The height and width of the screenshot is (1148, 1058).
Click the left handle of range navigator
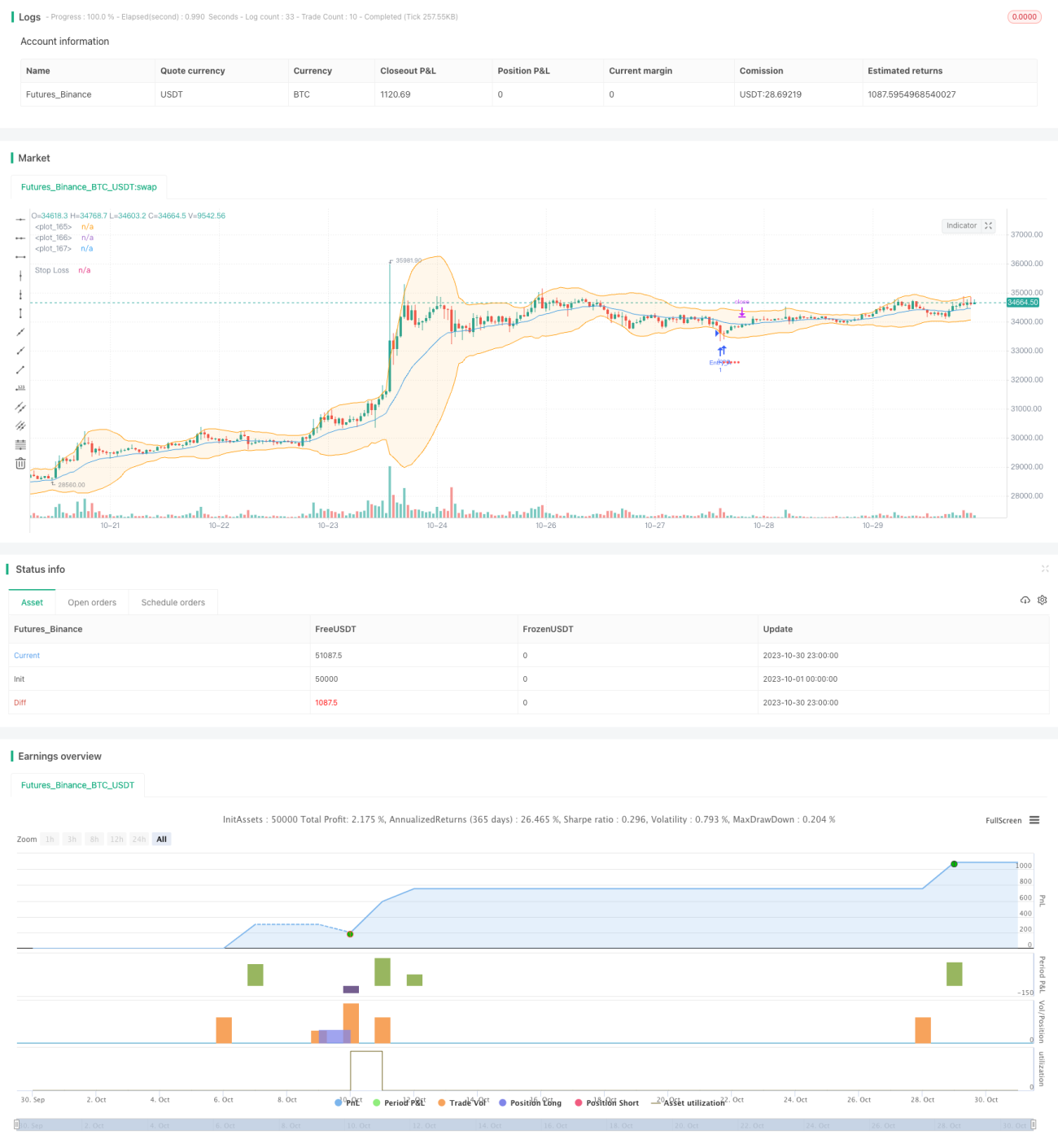coord(16,1124)
